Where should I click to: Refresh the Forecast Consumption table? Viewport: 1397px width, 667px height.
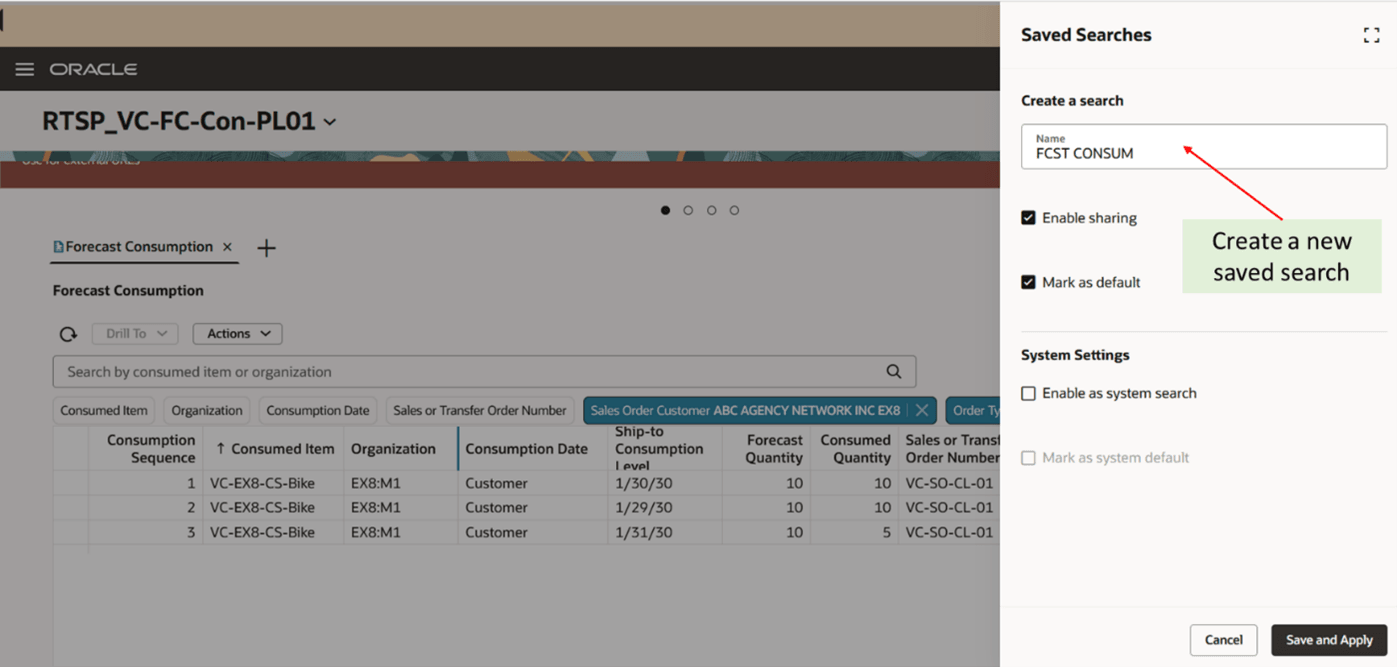[68, 334]
